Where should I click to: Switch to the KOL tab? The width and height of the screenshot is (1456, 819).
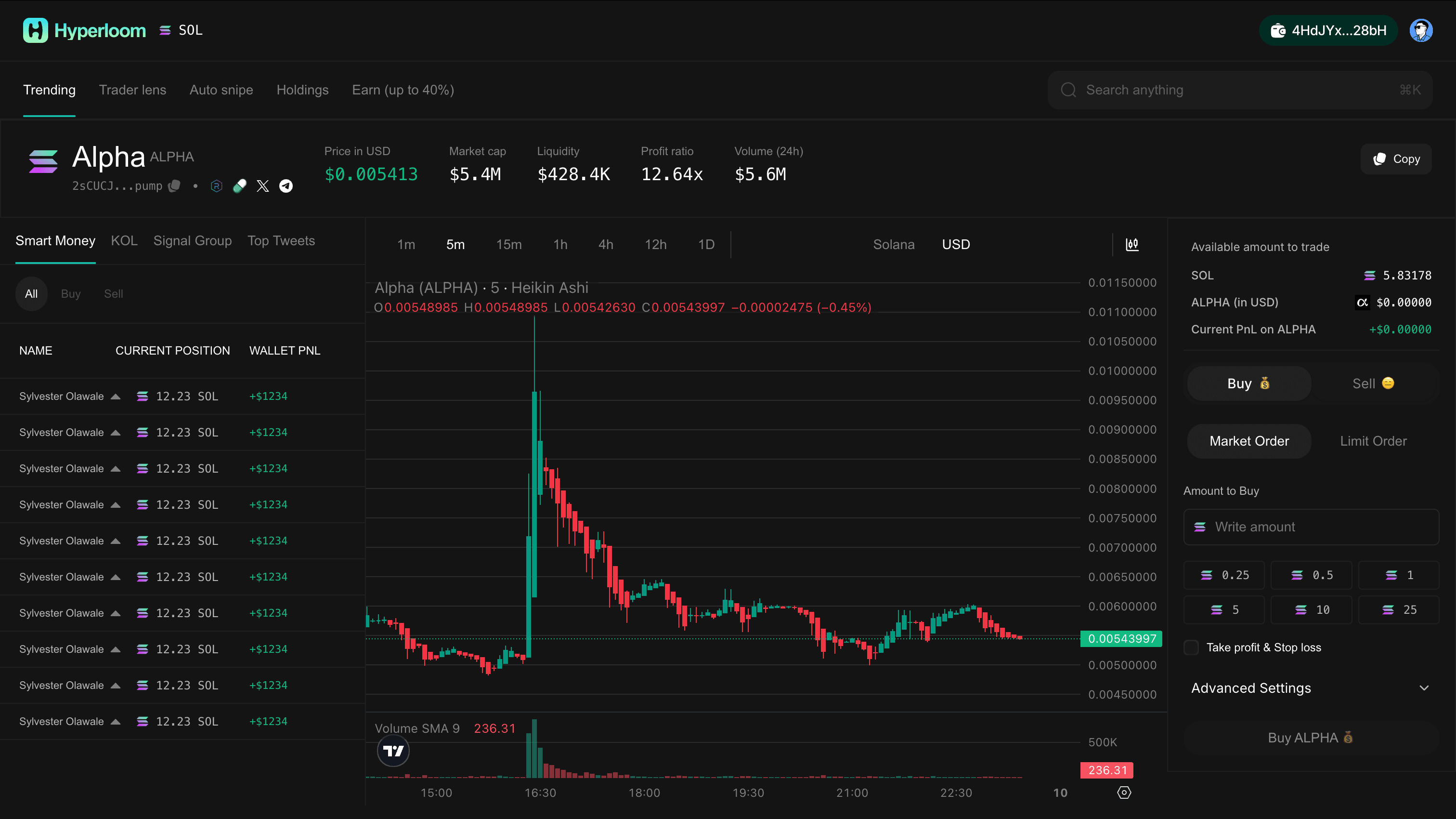point(124,241)
